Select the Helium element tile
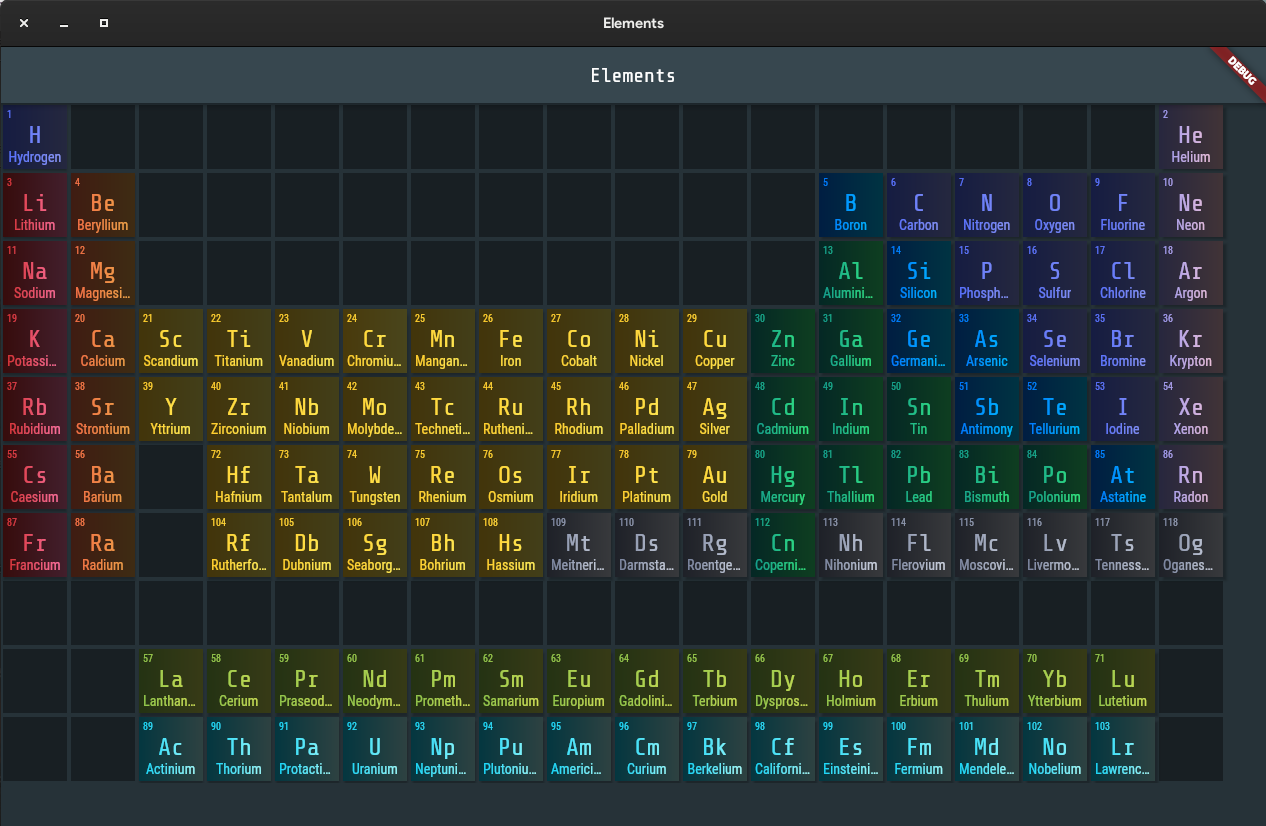1266x826 pixels. (x=1190, y=138)
